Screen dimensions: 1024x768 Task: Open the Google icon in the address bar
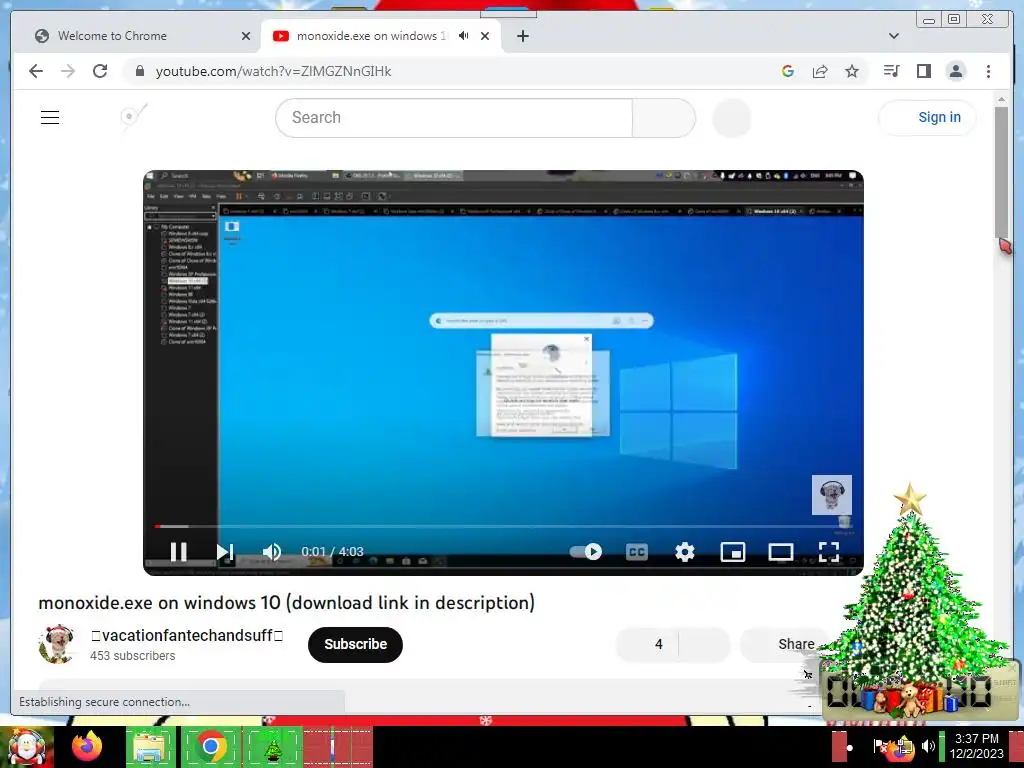click(x=788, y=71)
